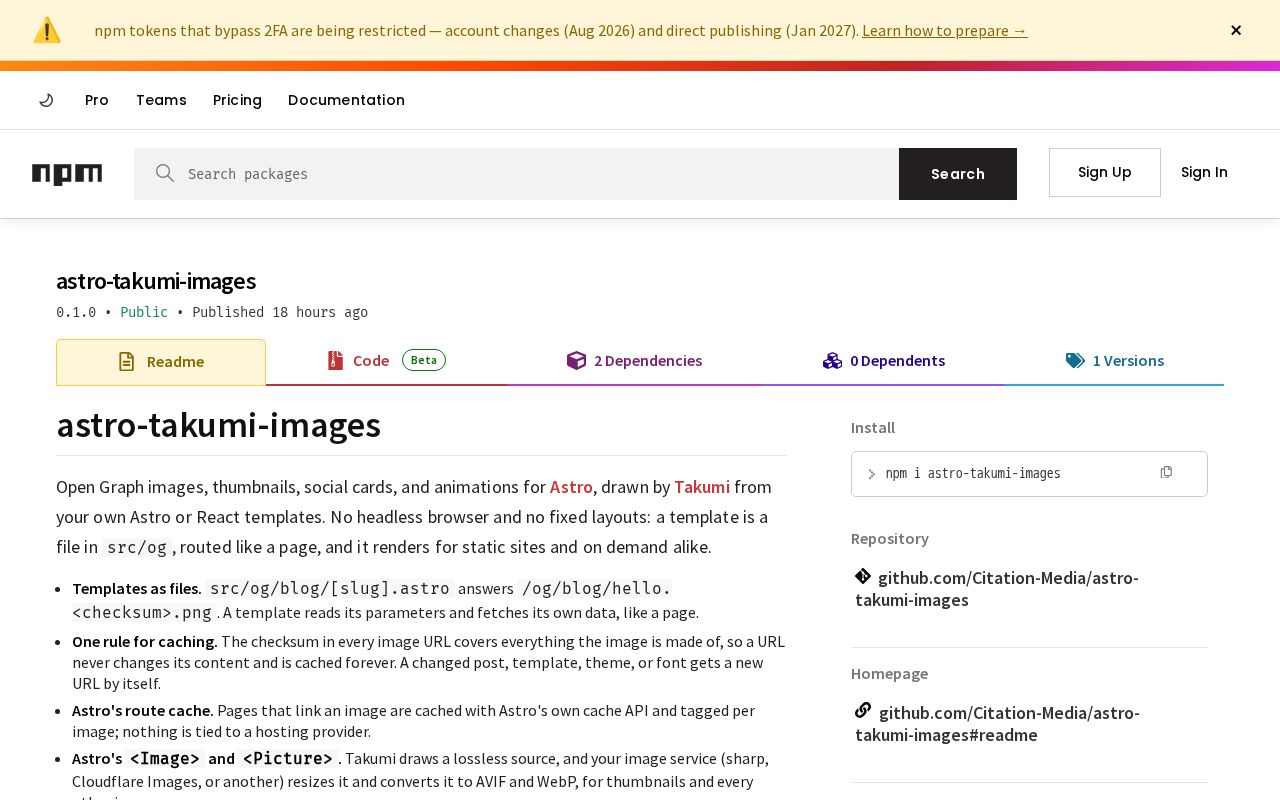Dismiss the 2FA warning banner
The height and width of the screenshot is (800, 1280).
(x=1236, y=30)
